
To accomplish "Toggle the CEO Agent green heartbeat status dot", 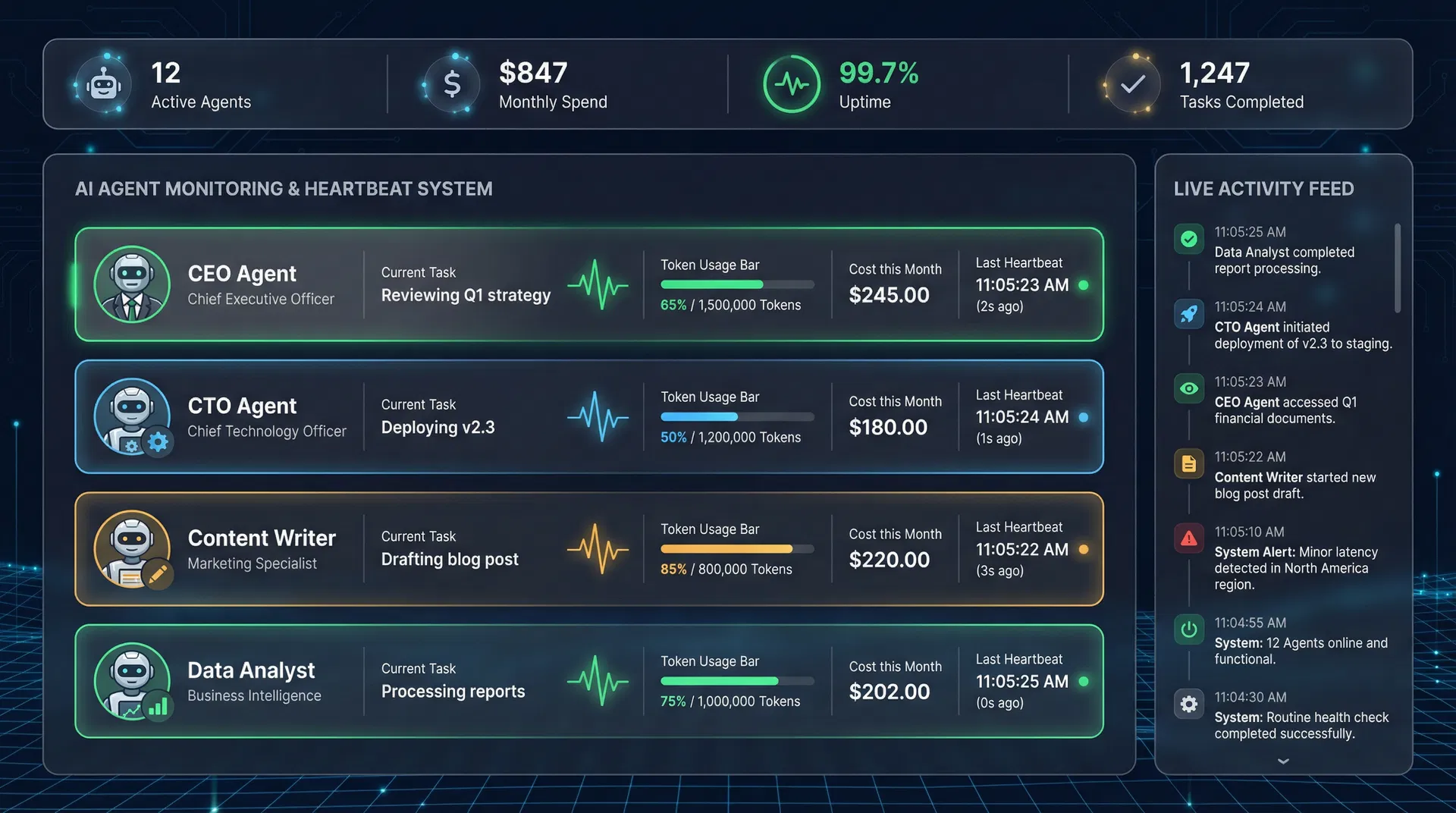I will tap(1084, 285).
